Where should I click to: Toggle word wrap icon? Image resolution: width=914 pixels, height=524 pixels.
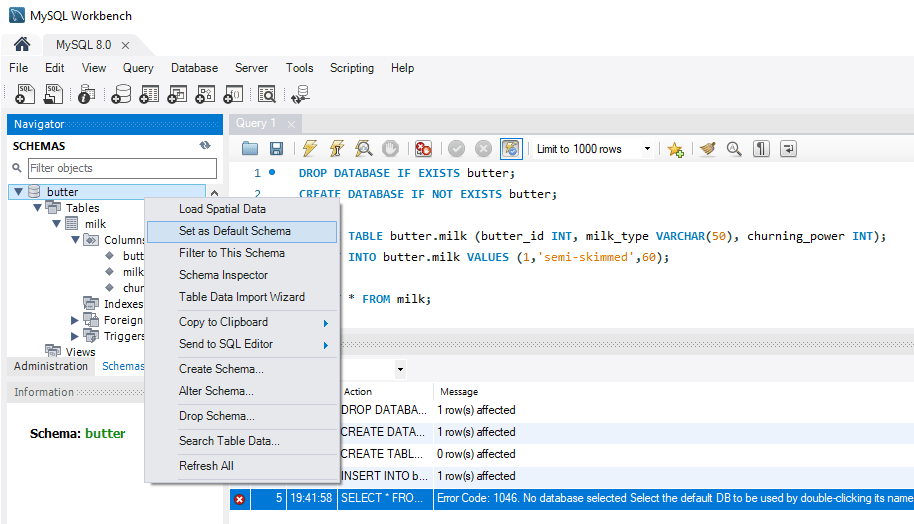(x=788, y=149)
